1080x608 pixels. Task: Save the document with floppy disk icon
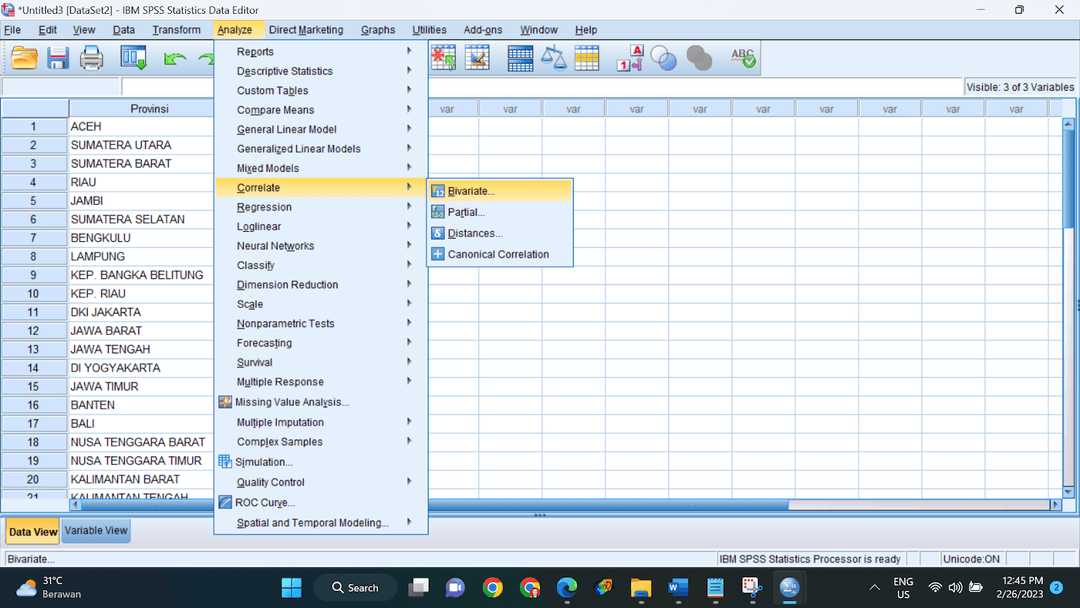[58, 58]
